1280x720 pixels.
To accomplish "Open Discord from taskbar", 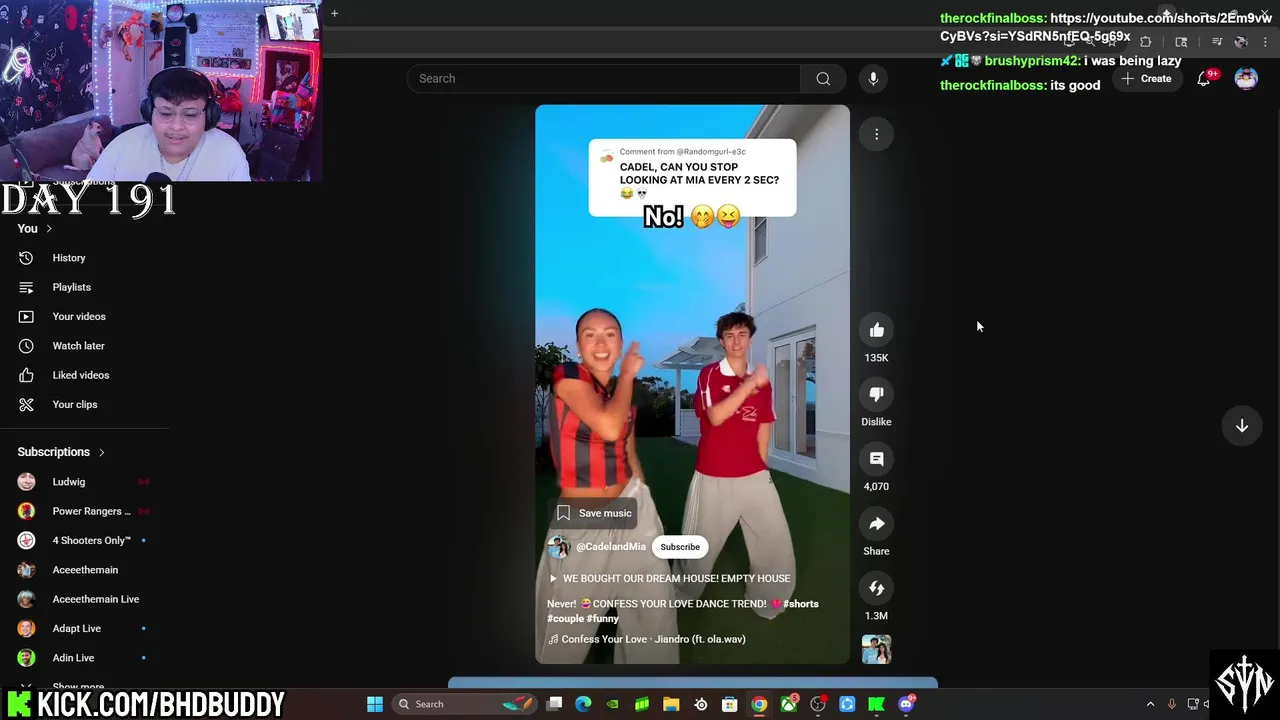I will point(906,704).
